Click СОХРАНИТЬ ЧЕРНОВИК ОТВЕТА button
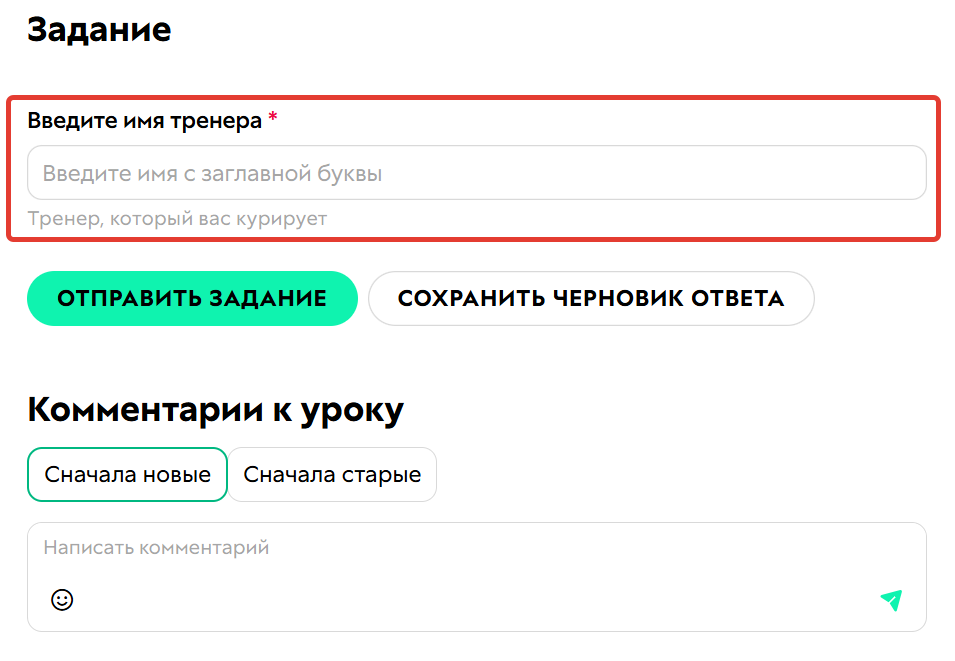 591,299
